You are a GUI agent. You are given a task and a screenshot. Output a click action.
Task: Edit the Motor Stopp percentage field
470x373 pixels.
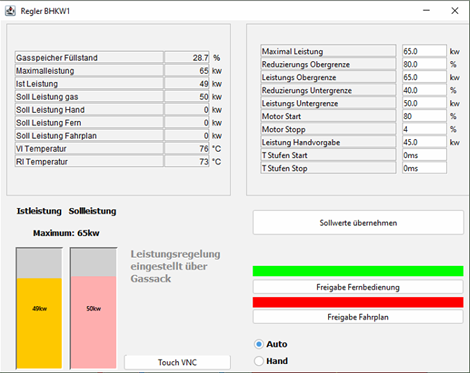point(424,129)
